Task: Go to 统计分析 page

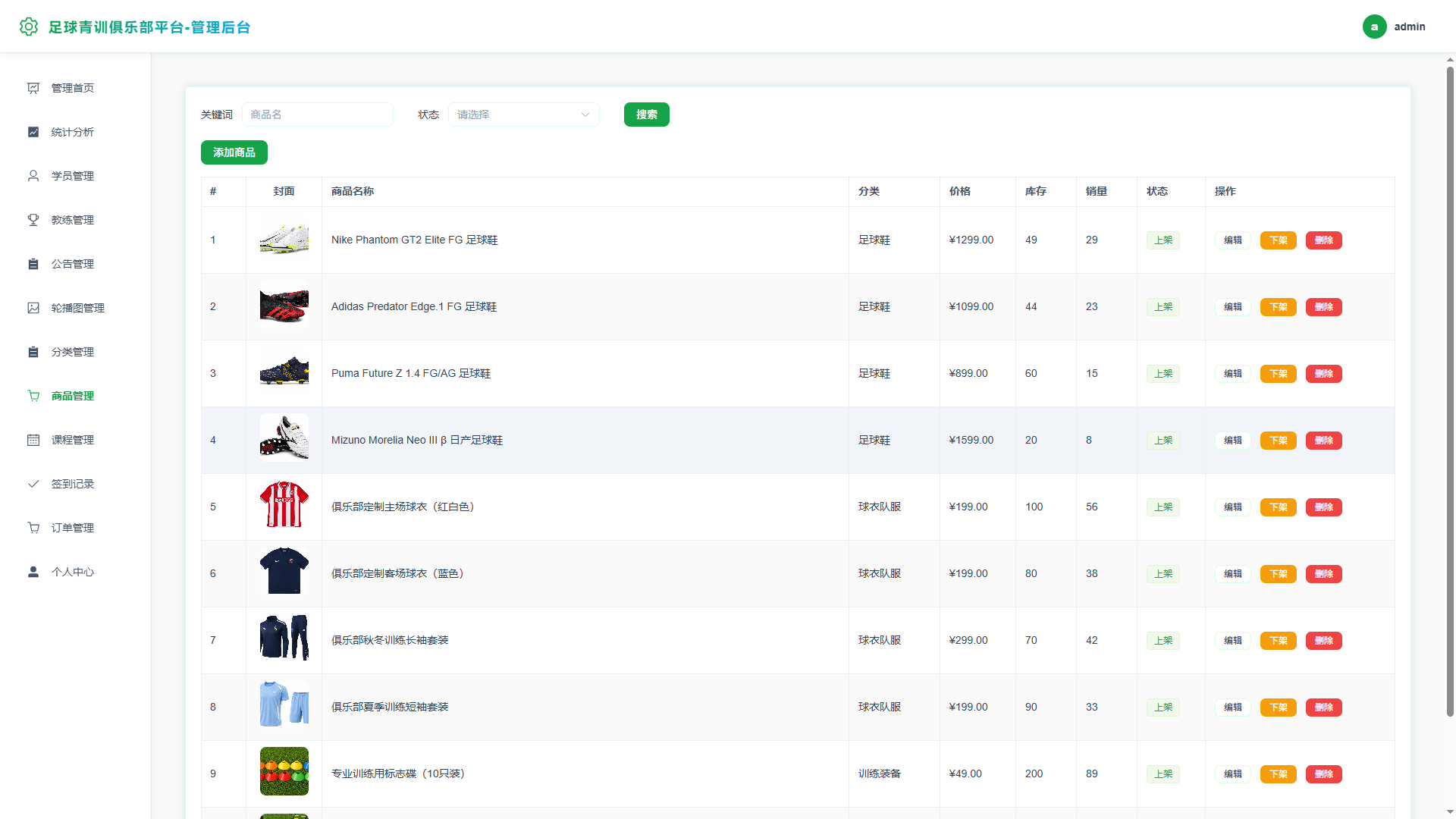Action: pos(76,132)
